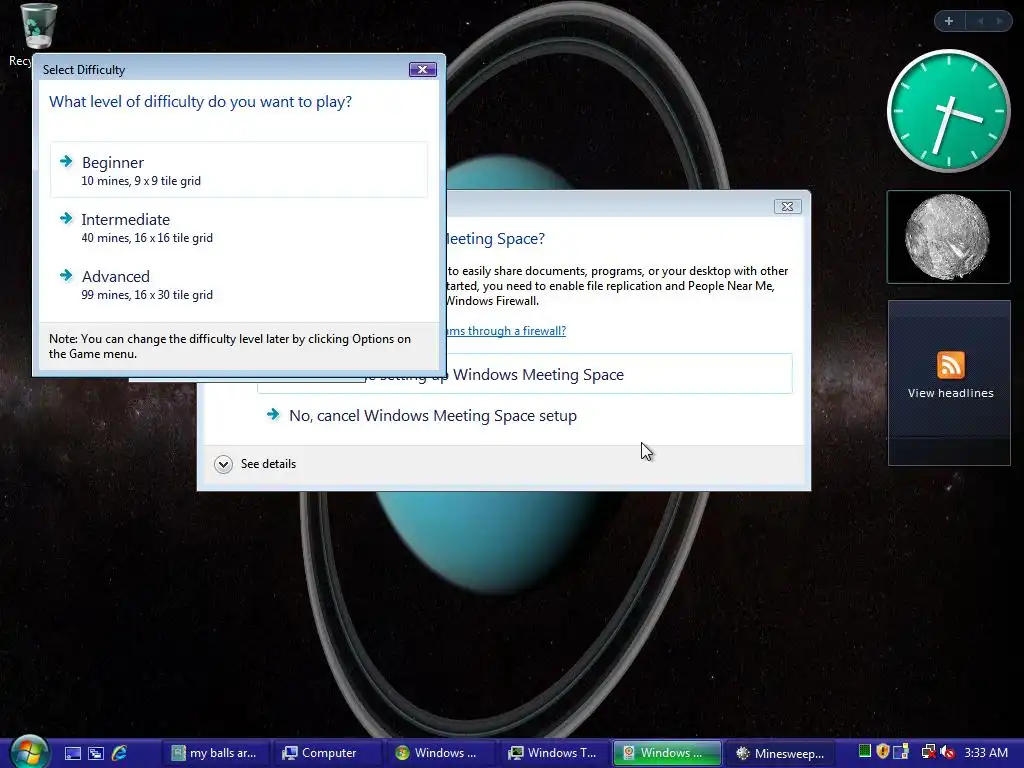Open View headlines in the feed gadget
Image resolution: width=1024 pixels, height=768 pixels.
950,393
